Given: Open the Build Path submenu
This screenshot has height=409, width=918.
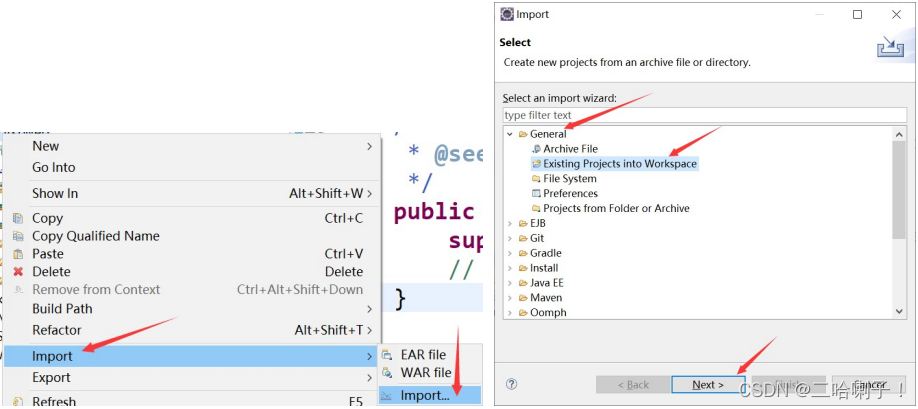Looking at the screenshot, I should click(192, 308).
